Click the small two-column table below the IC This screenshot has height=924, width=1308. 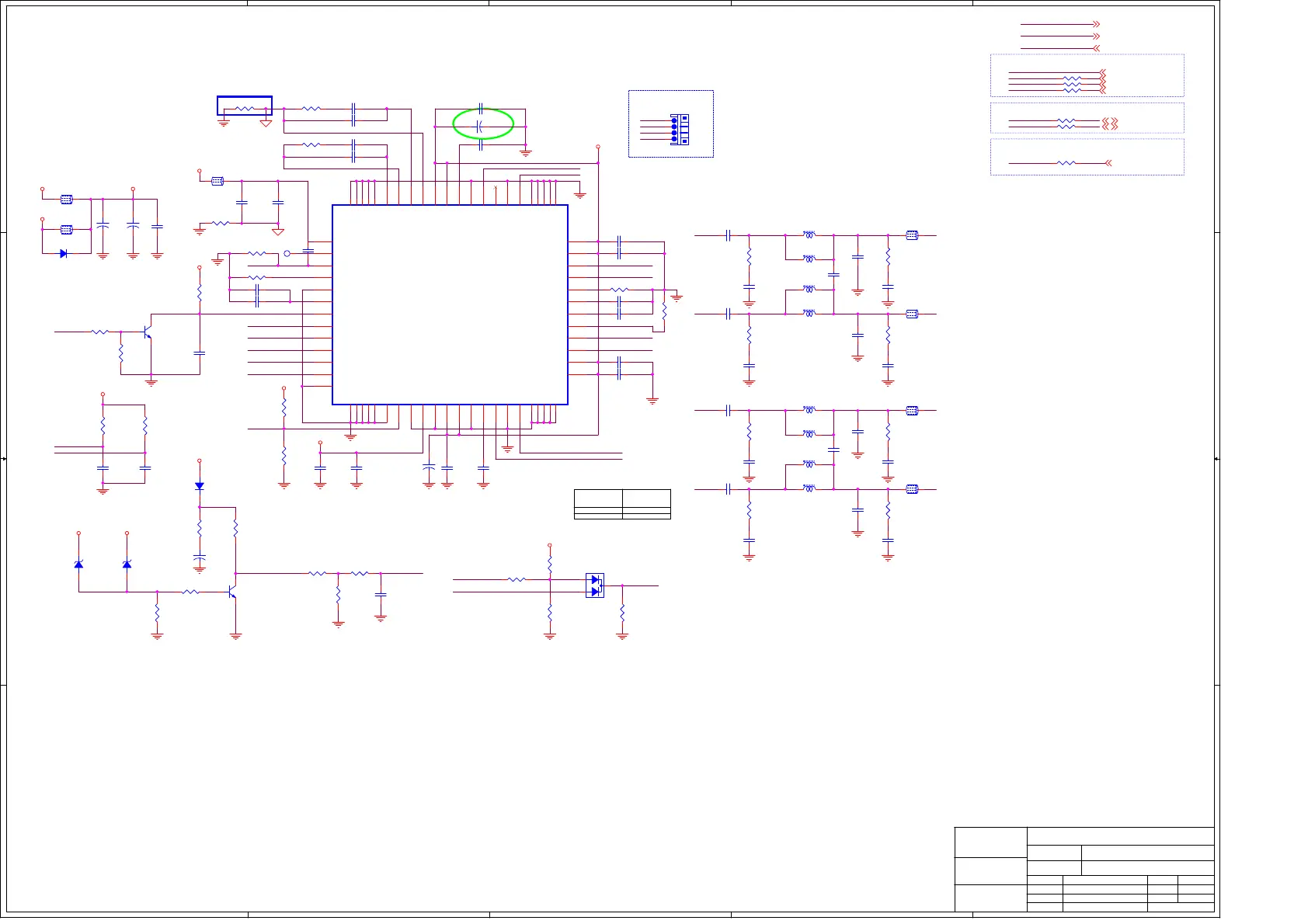tap(622, 504)
